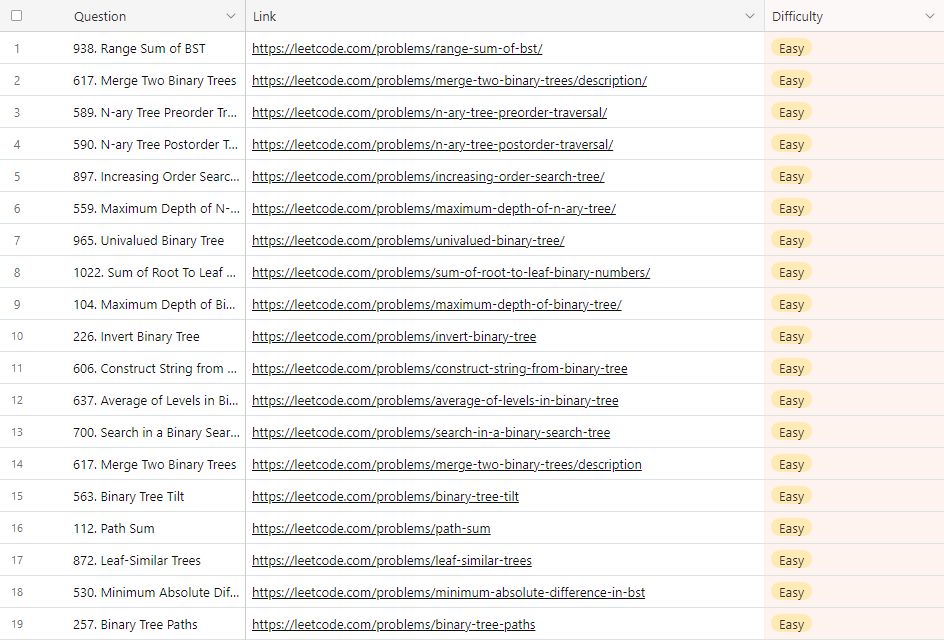
Task: Open the Link column dropdown arrow
Action: pyautogui.click(x=750, y=16)
